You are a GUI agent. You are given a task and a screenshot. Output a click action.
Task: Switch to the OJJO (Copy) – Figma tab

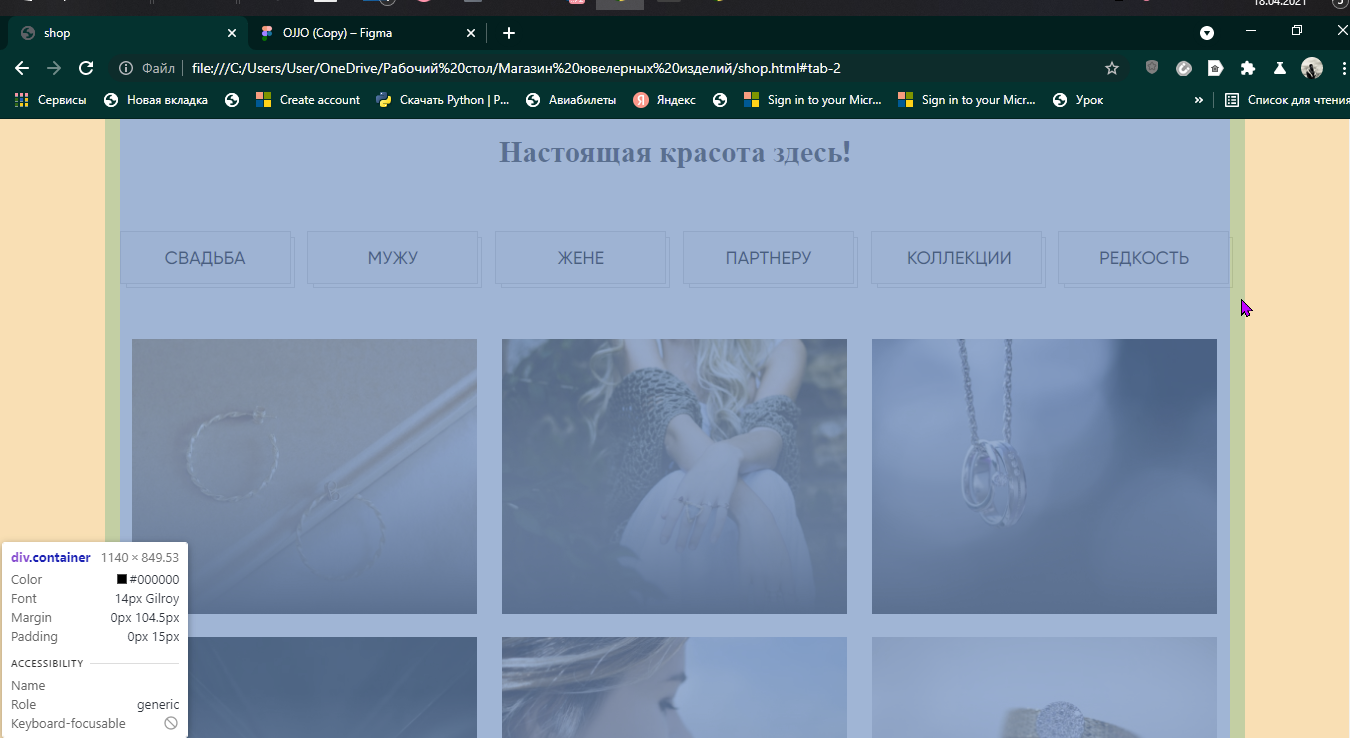tap(367, 33)
